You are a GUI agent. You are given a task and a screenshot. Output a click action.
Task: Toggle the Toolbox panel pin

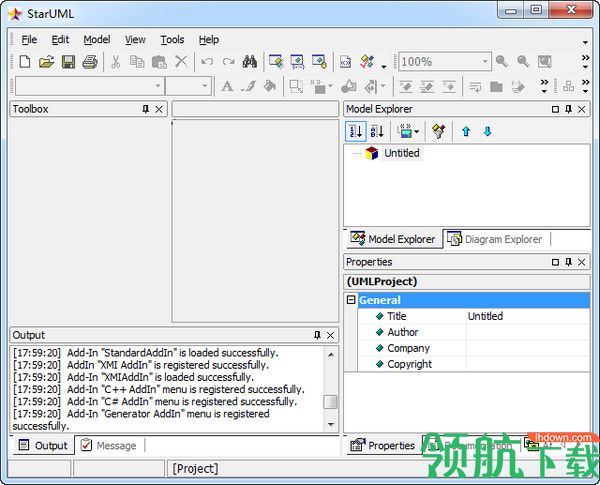click(145, 109)
